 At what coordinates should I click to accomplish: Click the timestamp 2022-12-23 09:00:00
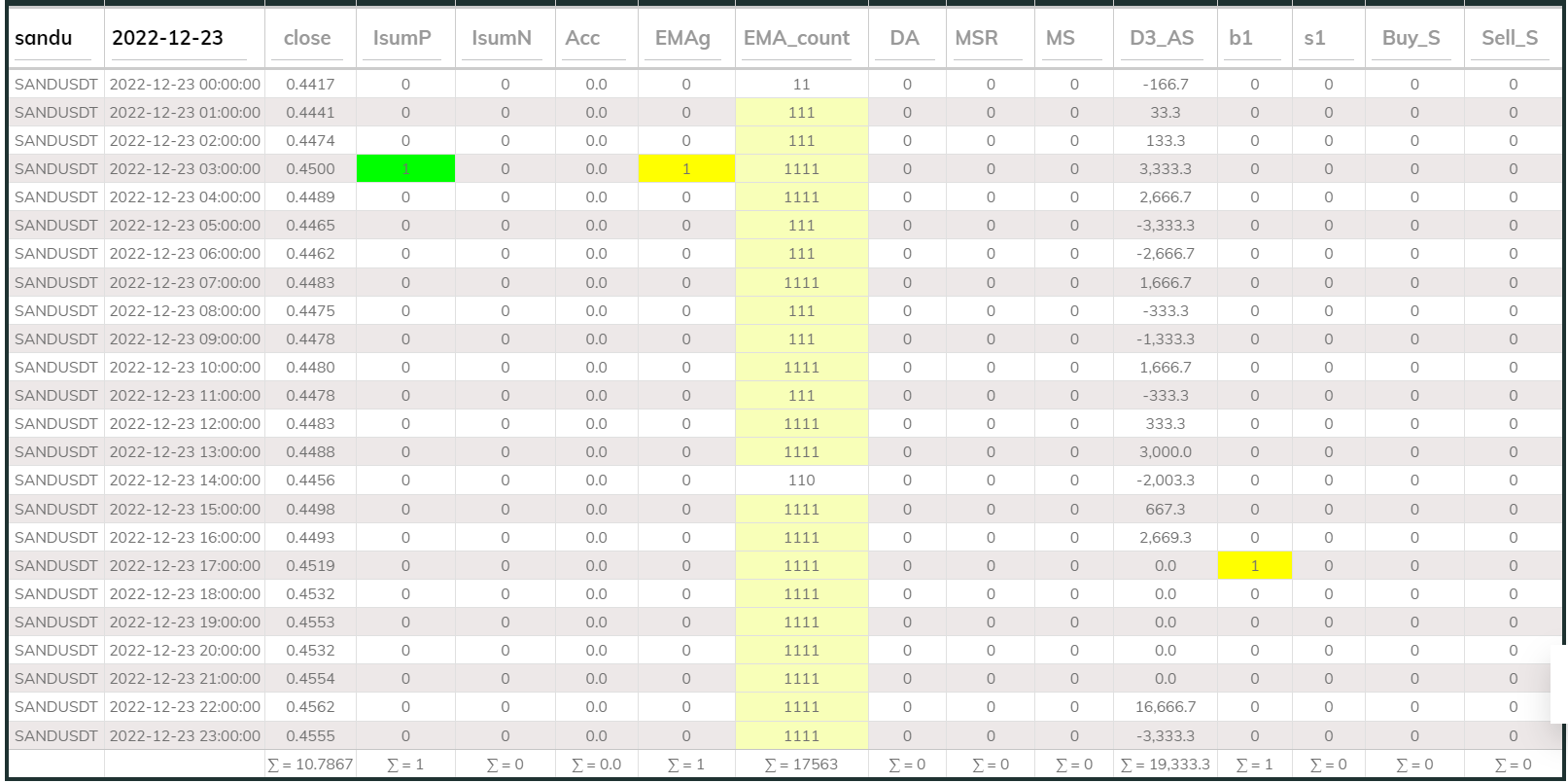[x=185, y=339]
